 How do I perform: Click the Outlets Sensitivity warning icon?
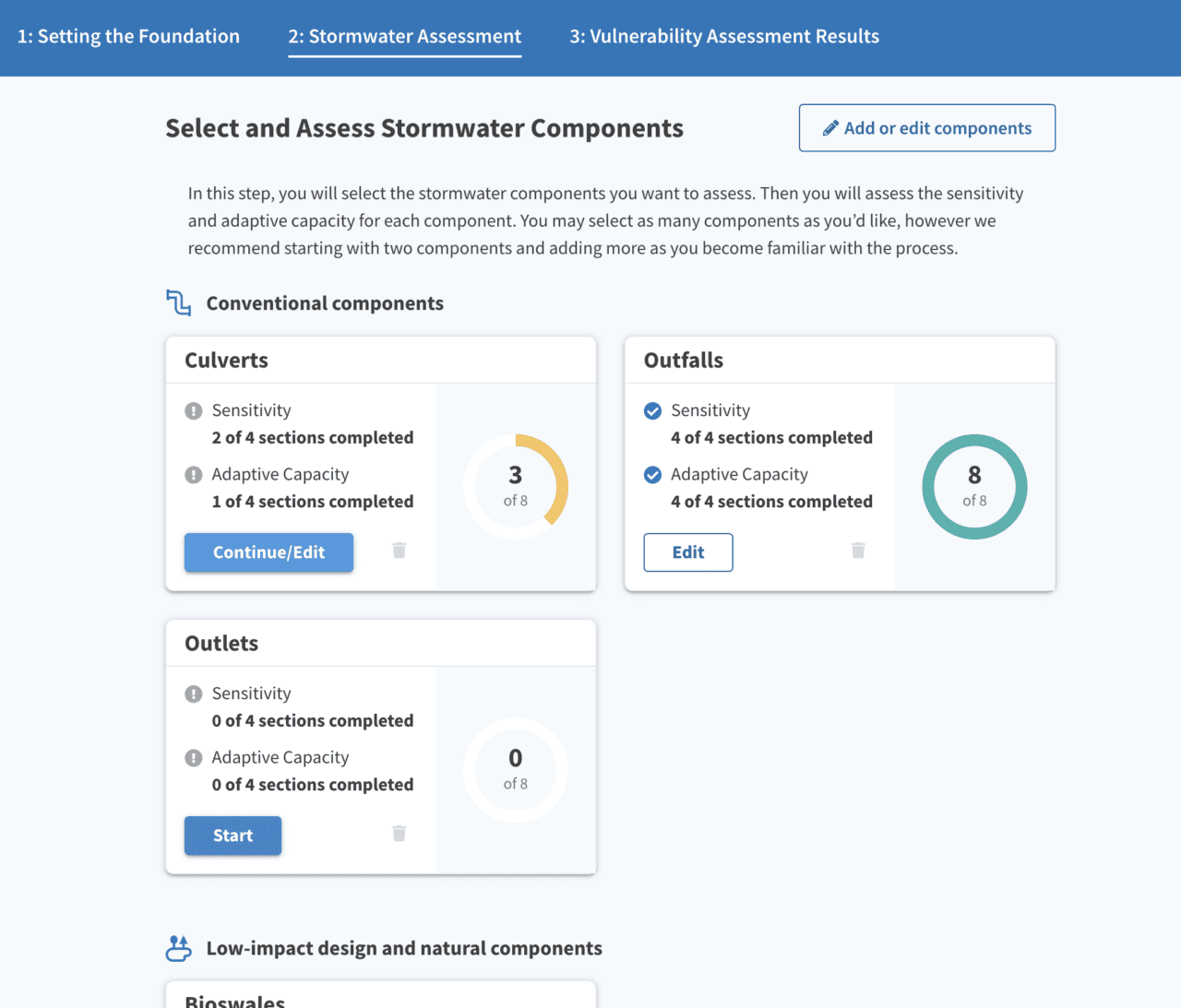194,694
